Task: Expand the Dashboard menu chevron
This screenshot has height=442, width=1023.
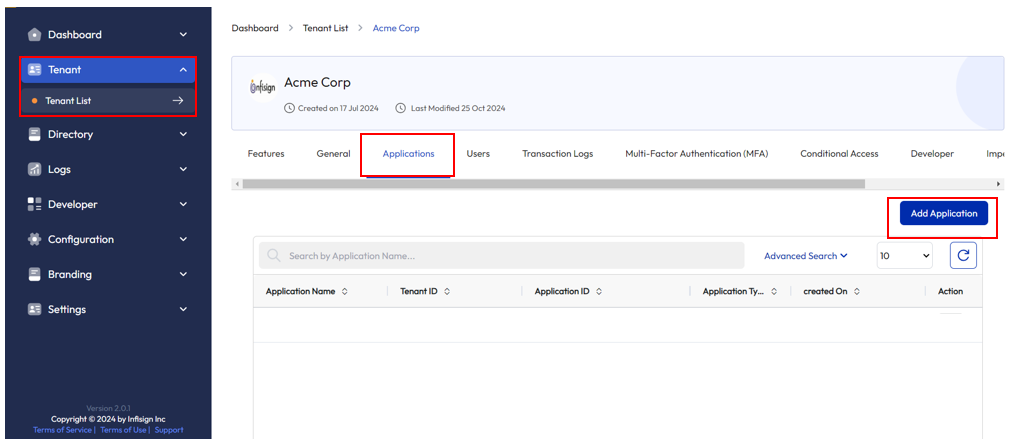Action: pyautogui.click(x=183, y=35)
